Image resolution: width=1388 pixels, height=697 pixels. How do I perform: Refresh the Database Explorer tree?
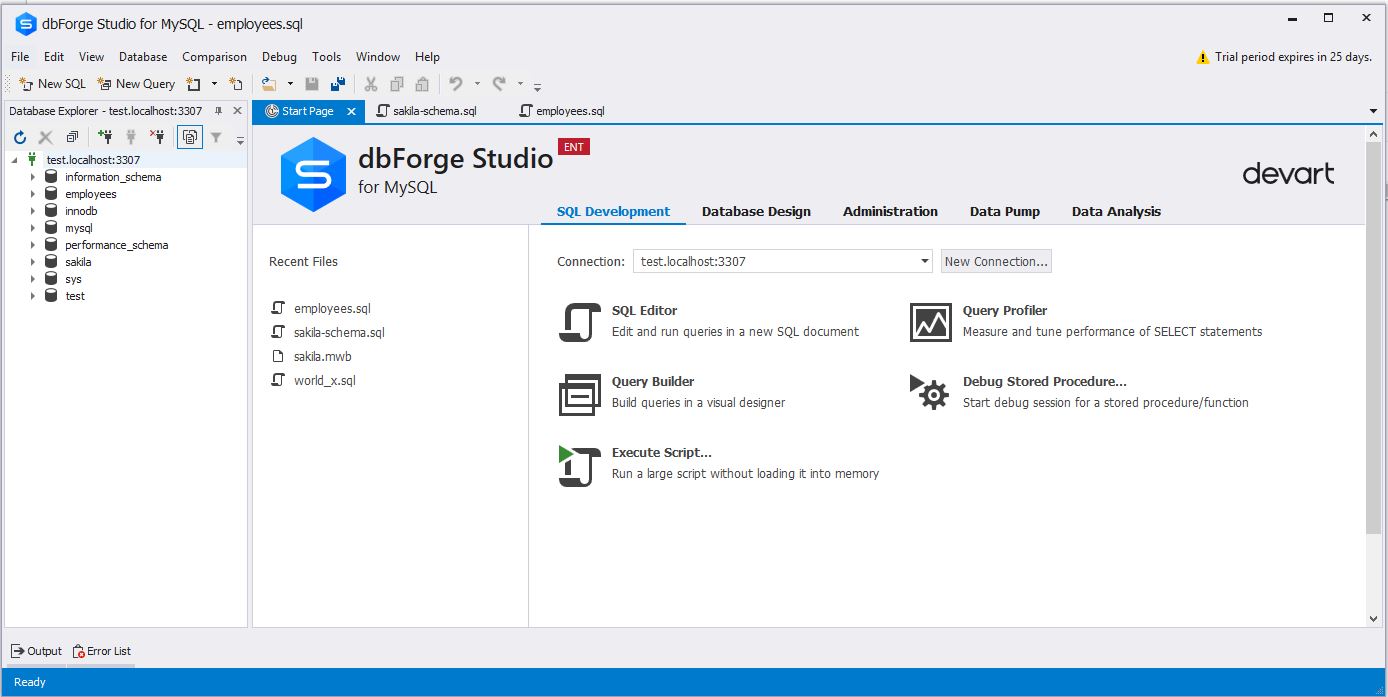tap(20, 138)
